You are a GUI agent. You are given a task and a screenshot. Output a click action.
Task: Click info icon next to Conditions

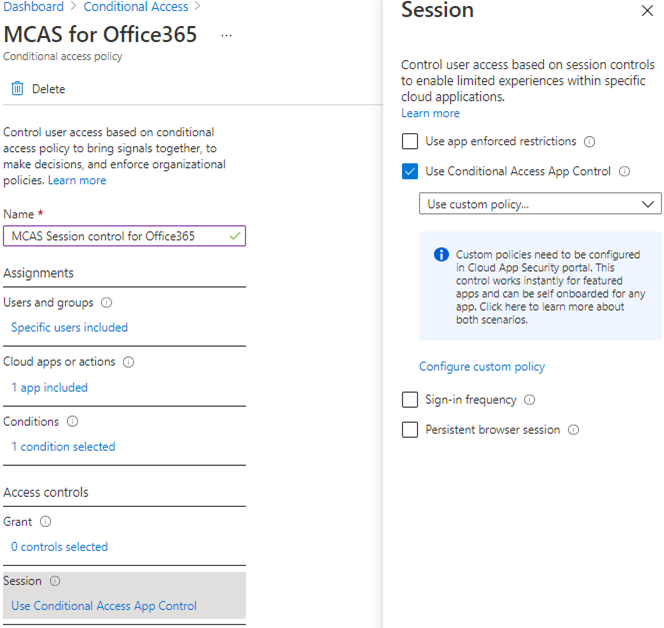click(72, 422)
